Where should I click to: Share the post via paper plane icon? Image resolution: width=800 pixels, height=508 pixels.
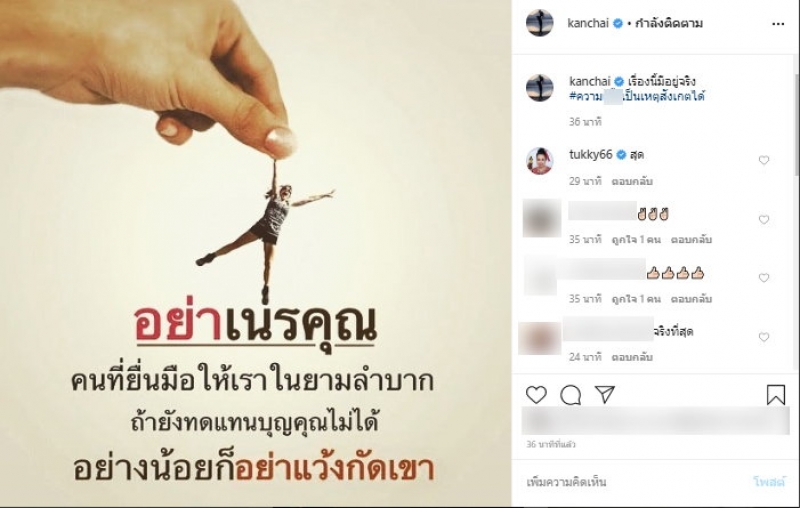coord(605,395)
